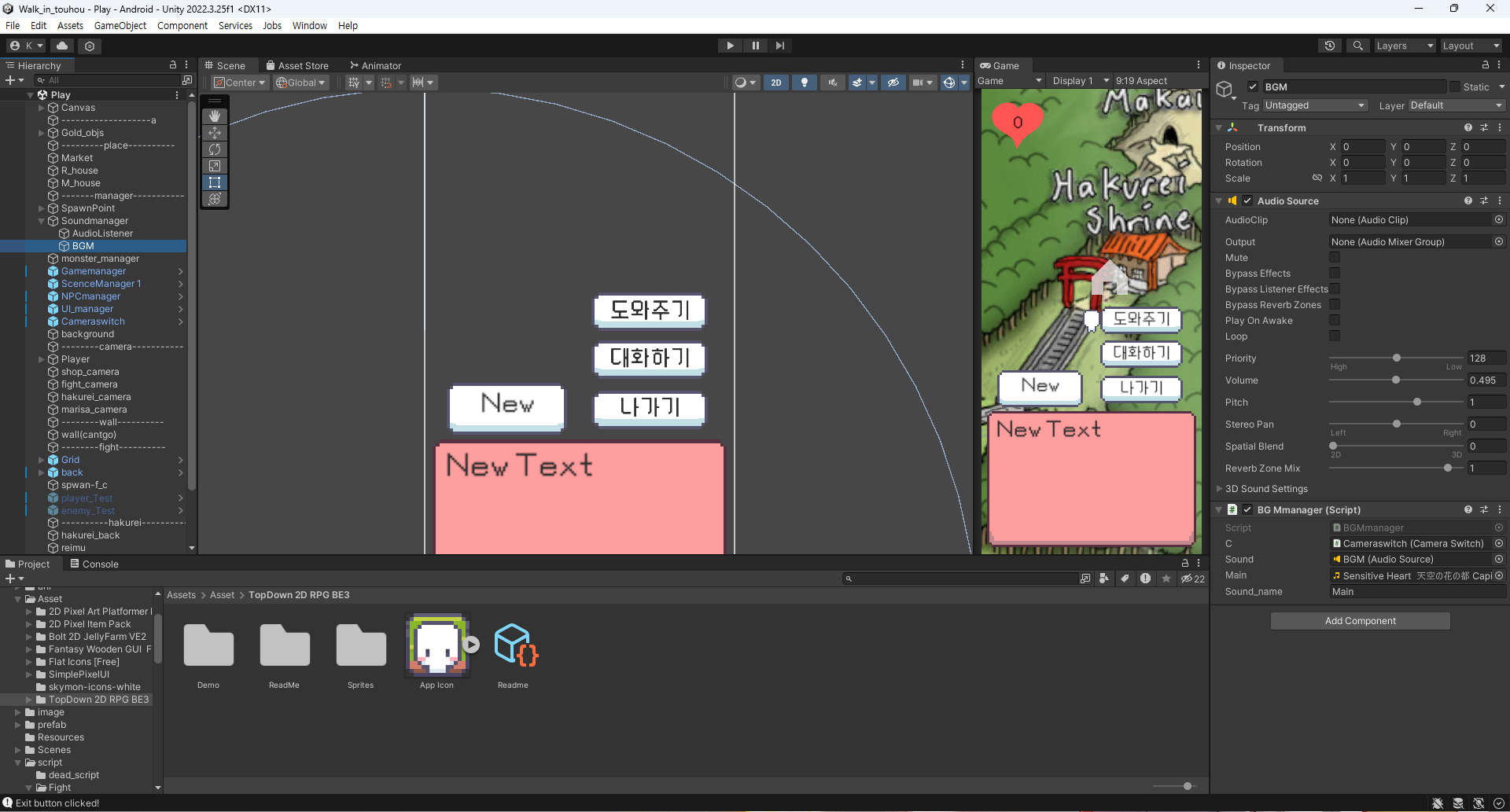Click TopDown 2D RPG BE3 breadcrumb
Screen dimensions: 1510x812
tap(299, 595)
